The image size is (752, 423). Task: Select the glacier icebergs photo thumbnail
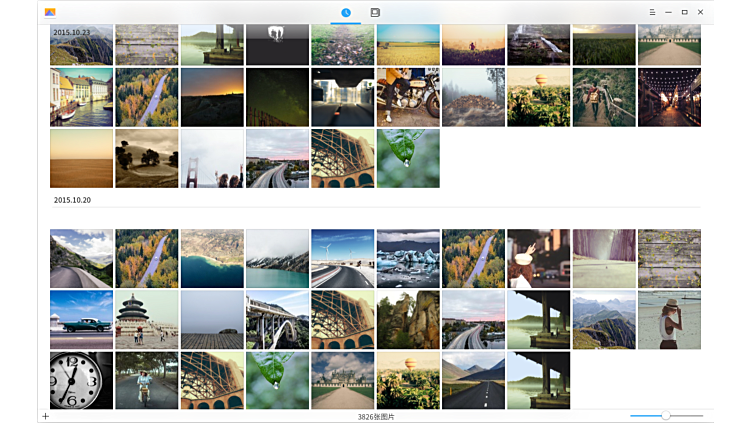tap(408, 258)
